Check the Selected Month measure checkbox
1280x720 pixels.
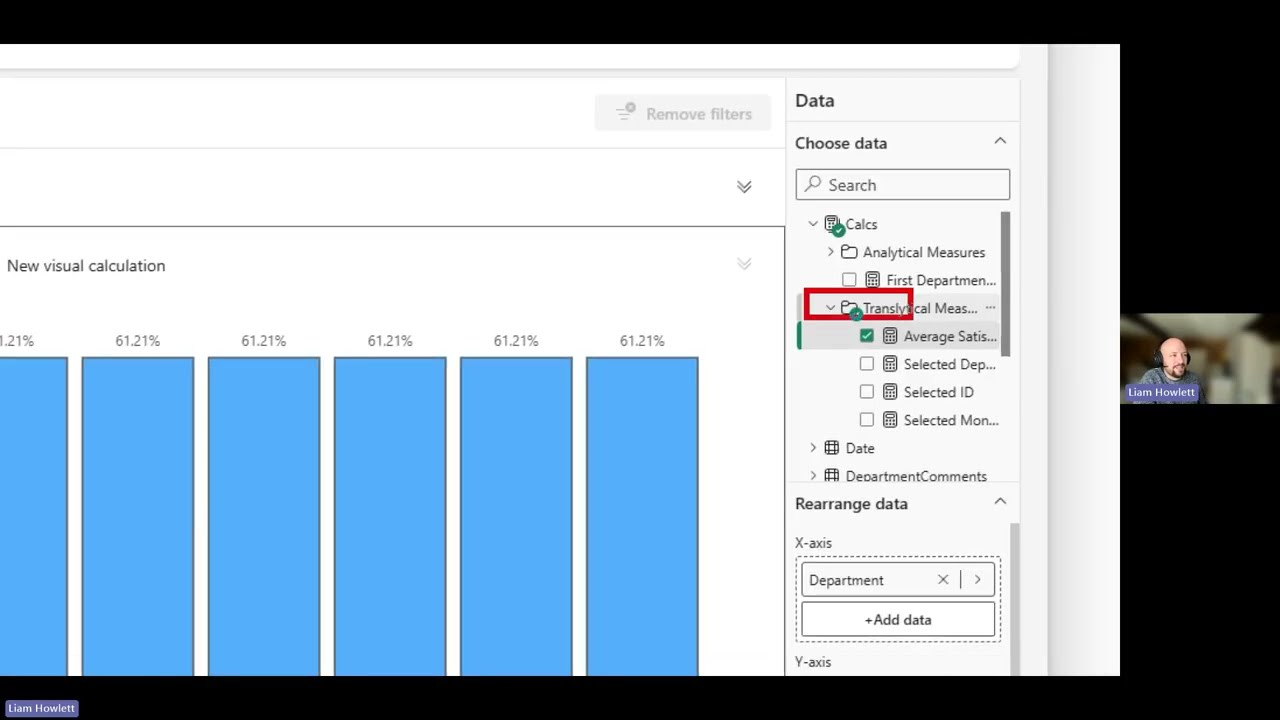click(867, 420)
